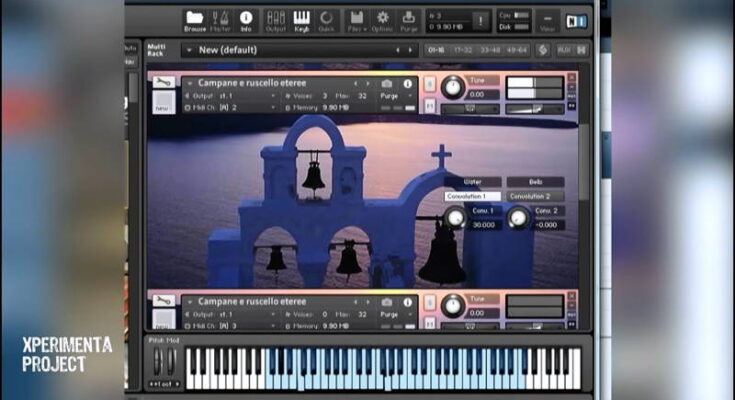Enable the Convolution 1 button
The width and height of the screenshot is (735, 400).
point(472,196)
